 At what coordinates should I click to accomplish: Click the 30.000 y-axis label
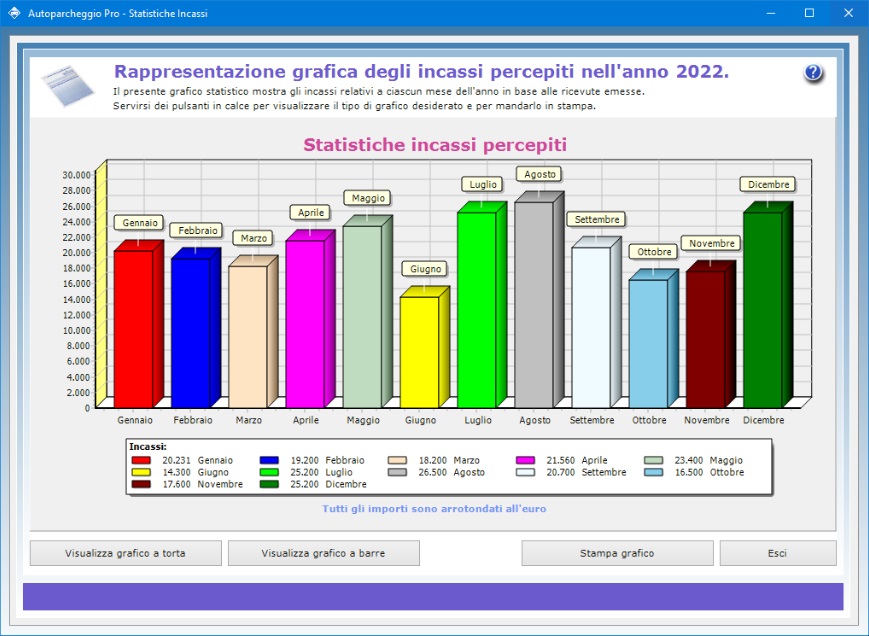point(76,175)
